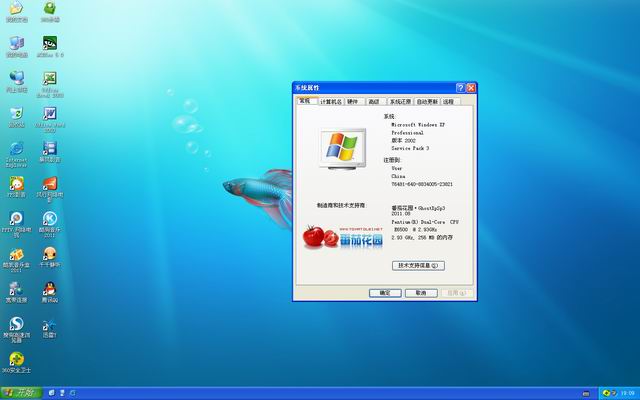The width and height of the screenshot is (640, 400).
Task: Click the registered-to 'China' text
Action: point(398,176)
